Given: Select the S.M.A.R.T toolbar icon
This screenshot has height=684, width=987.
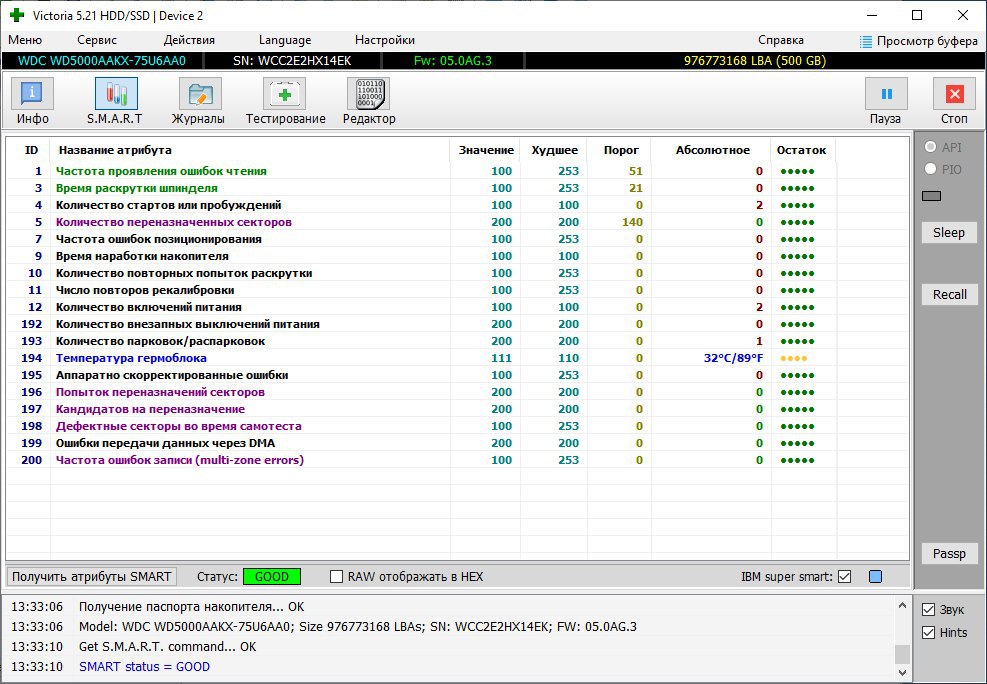Looking at the screenshot, I should click(116, 94).
